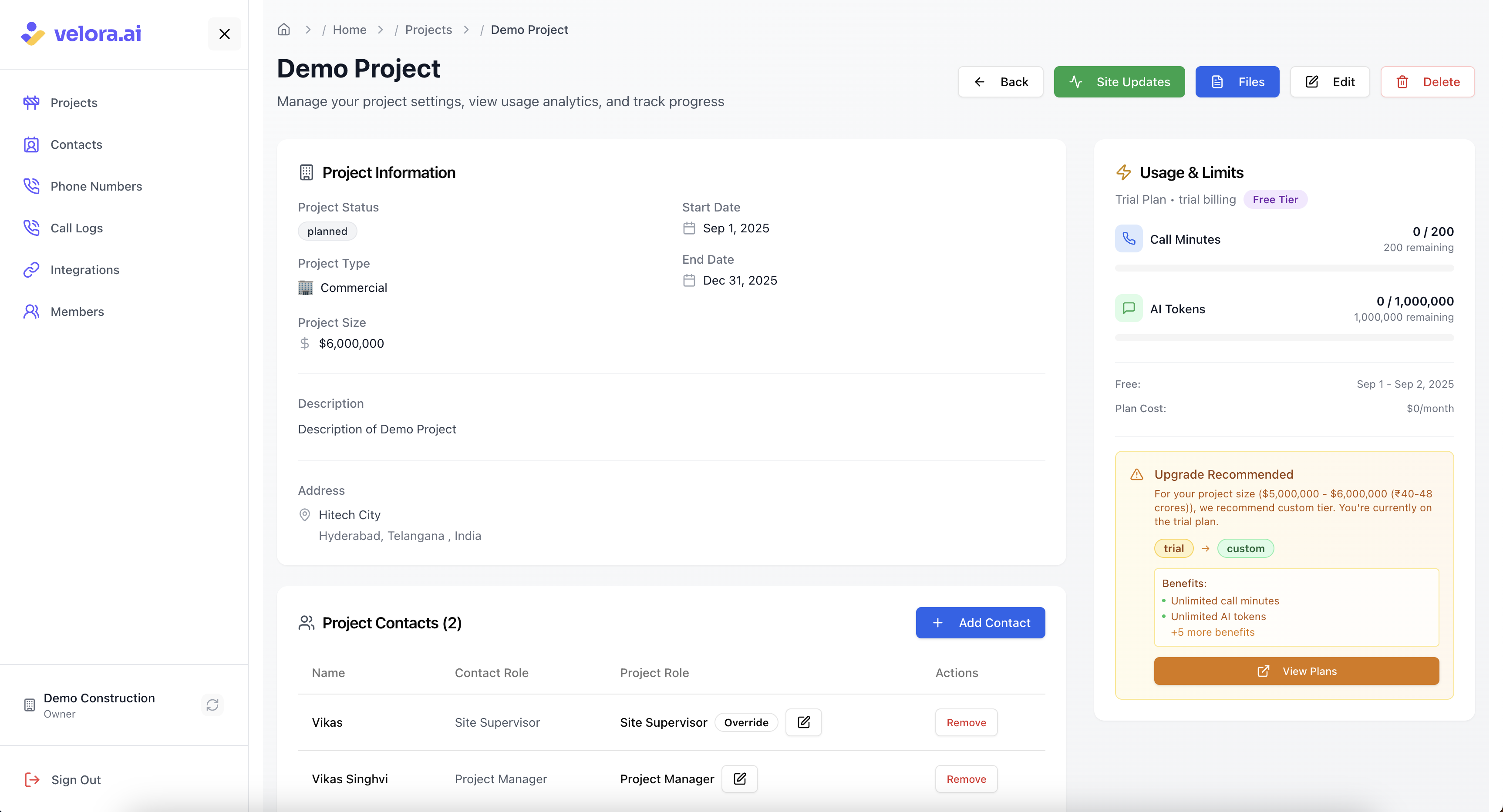
Task: Click the AI Tokens usage progress bar
Action: tap(1284, 338)
